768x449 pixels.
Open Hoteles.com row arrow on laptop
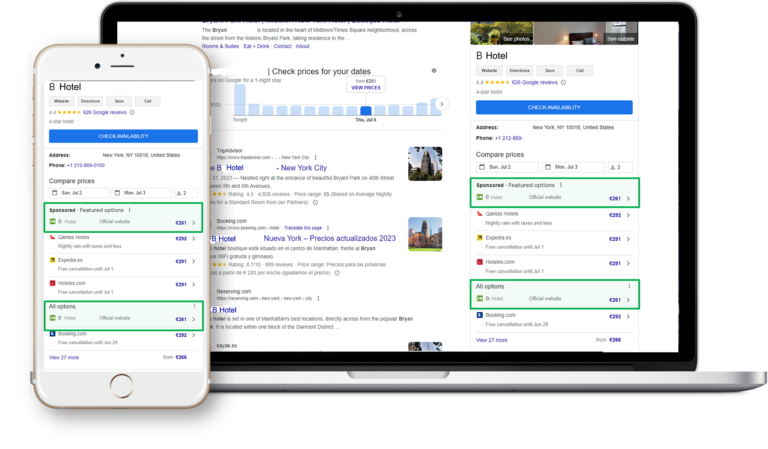tap(628, 263)
